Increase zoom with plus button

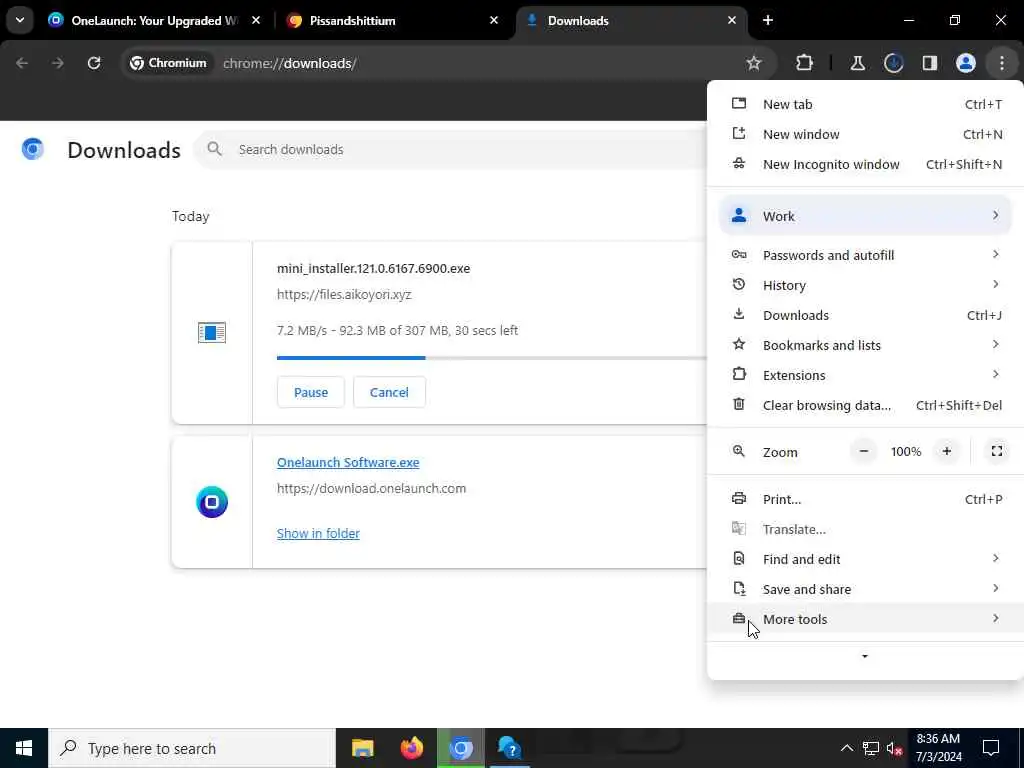click(x=946, y=451)
